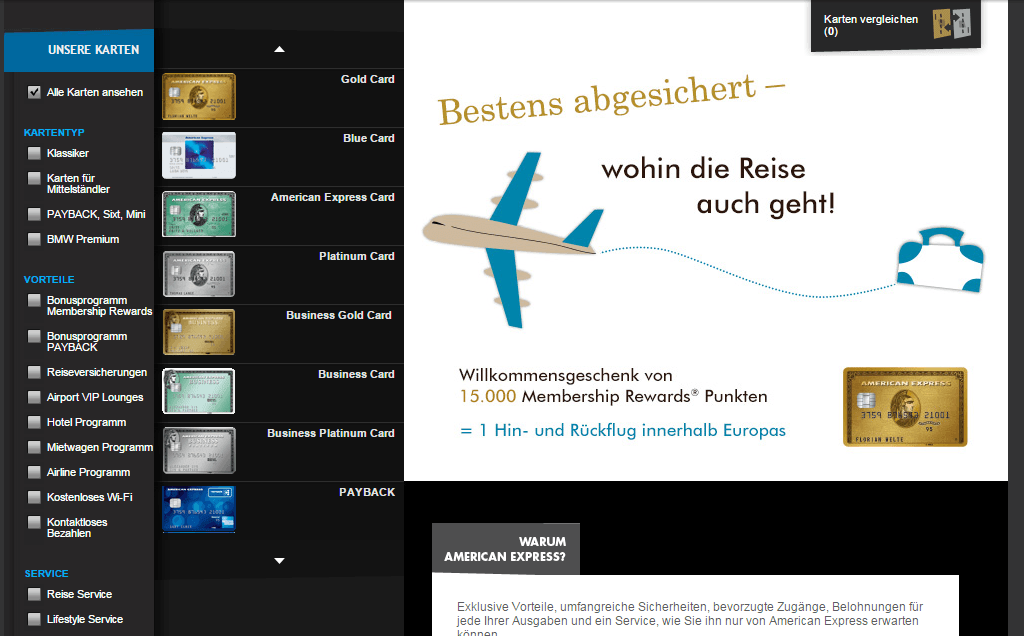This screenshot has width=1024, height=636.
Task: Click the Karten vergleichen compare icon
Action: 952,24
